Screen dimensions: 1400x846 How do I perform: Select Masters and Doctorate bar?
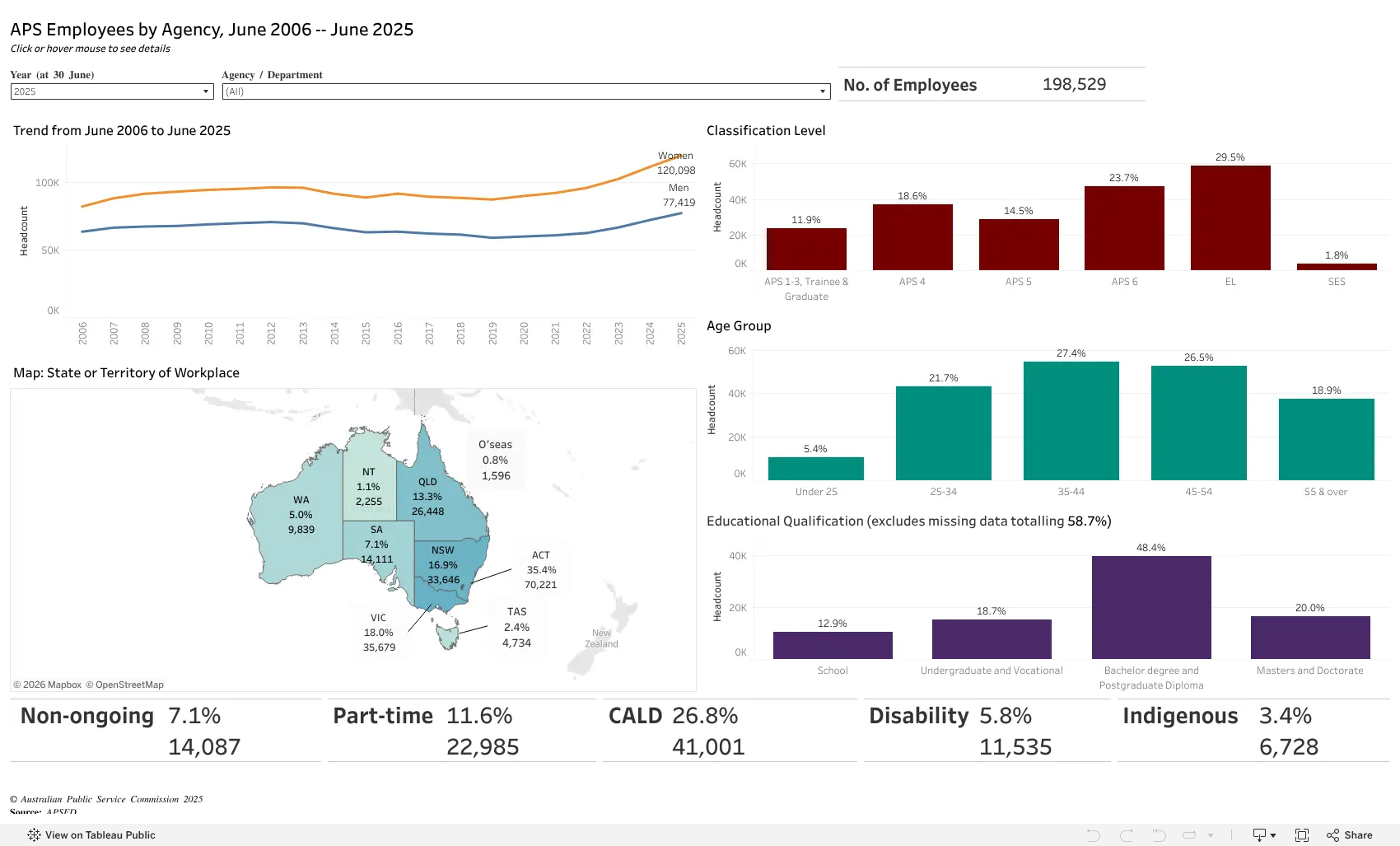pos(1310,638)
